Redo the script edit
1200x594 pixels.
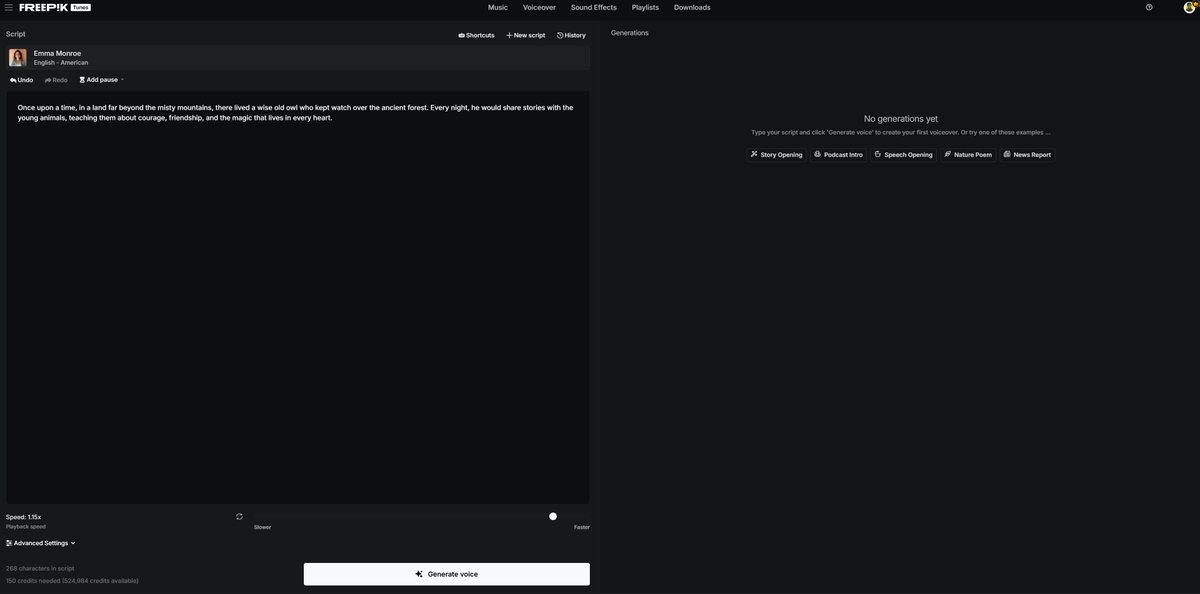(56, 80)
